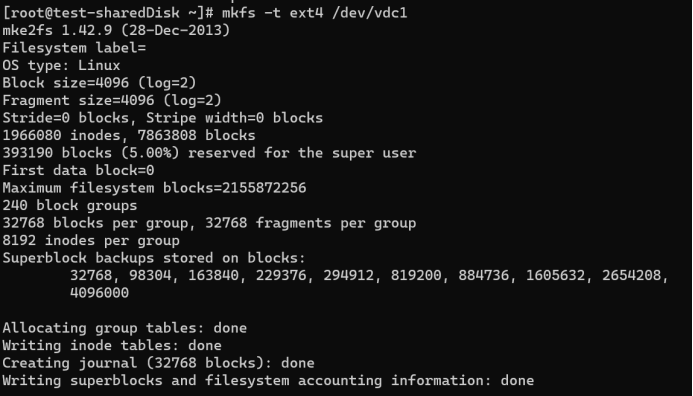Click the 393190 blocks reserved line

pos(209,153)
